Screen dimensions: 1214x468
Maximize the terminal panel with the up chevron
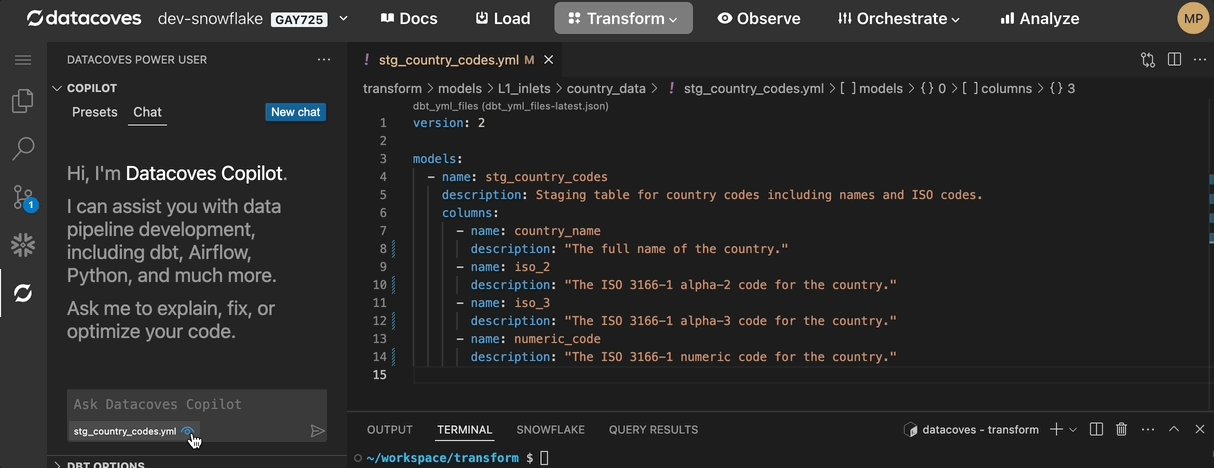[1174, 429]
